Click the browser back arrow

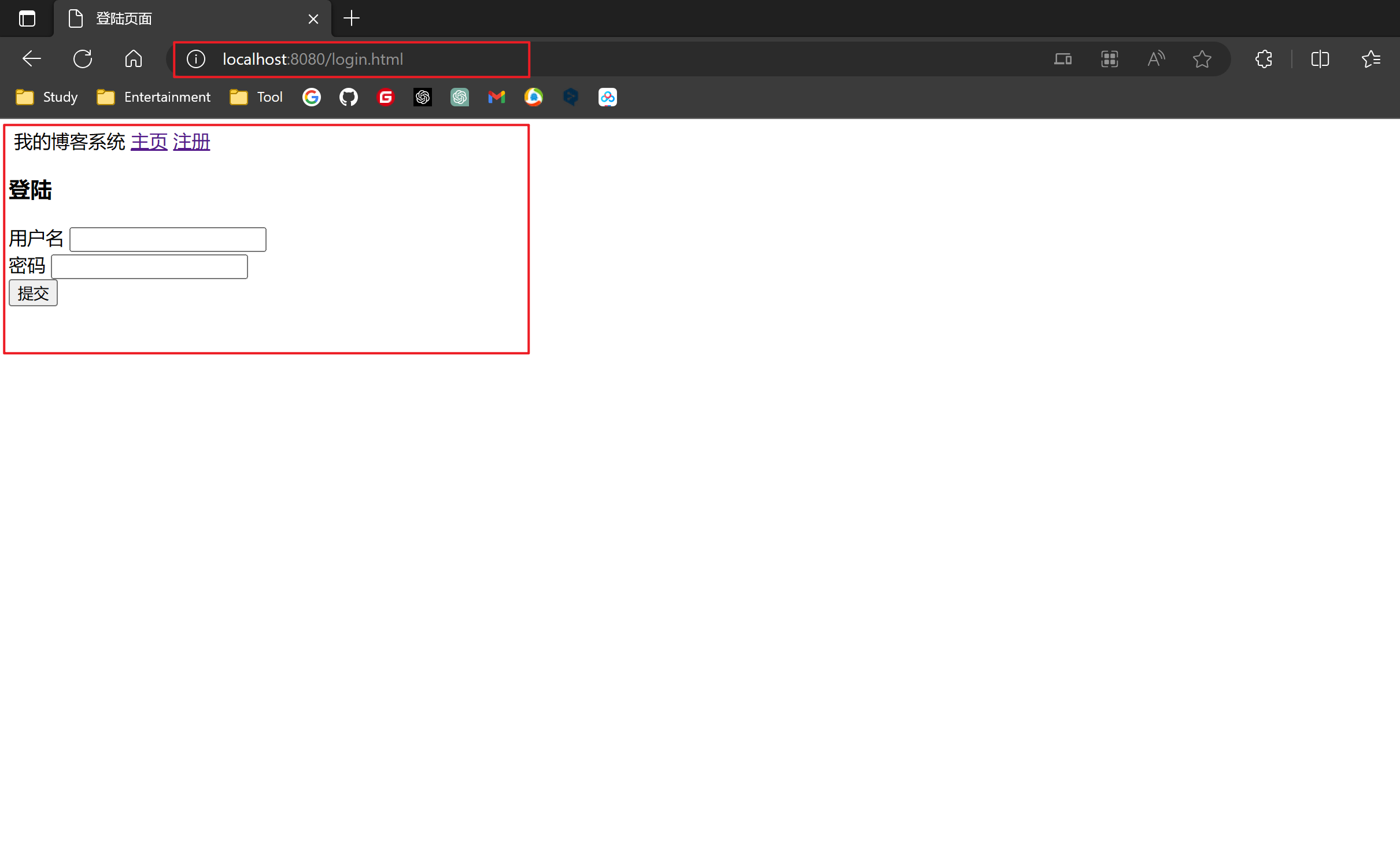click(x=31, y=58)
